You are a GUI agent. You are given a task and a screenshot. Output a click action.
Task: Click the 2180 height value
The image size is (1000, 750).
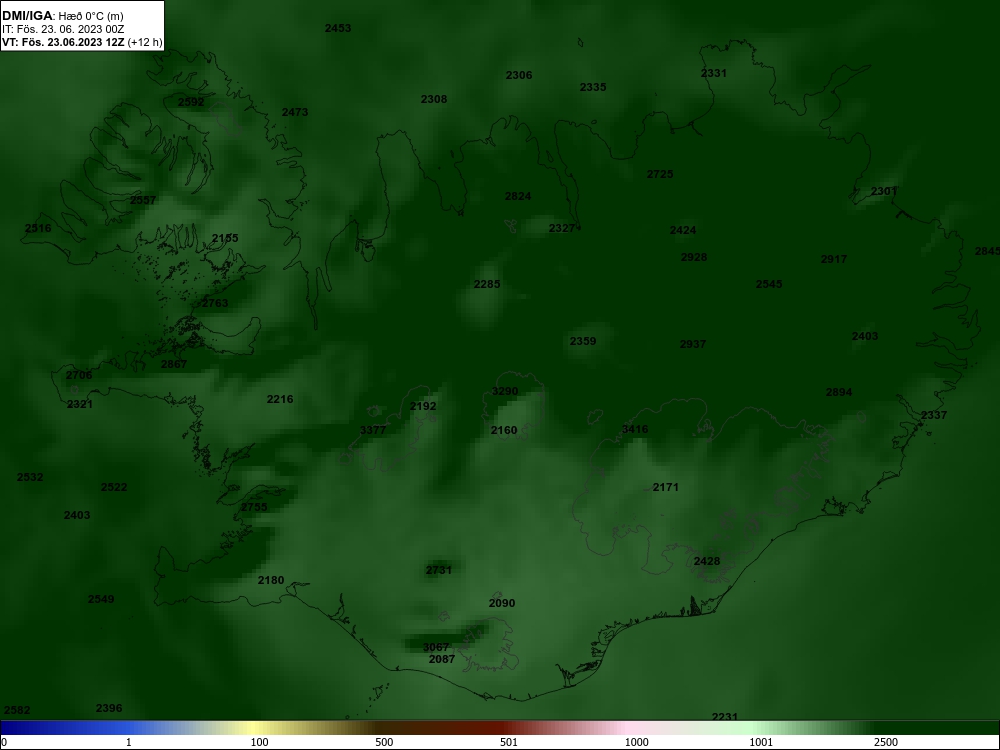pos(271,580)
